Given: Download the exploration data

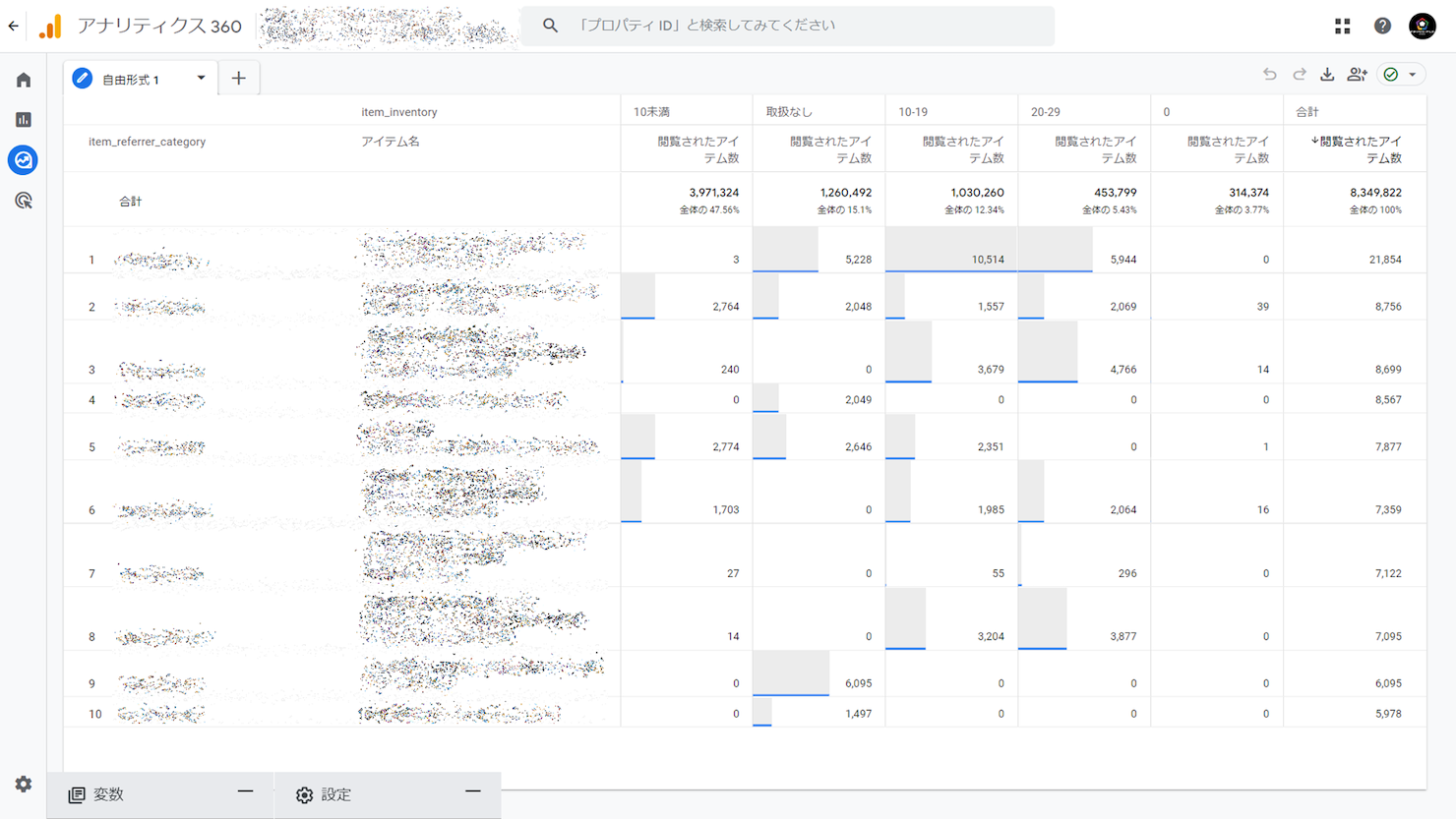Looking at the screenshot, I should point(1327,75).
